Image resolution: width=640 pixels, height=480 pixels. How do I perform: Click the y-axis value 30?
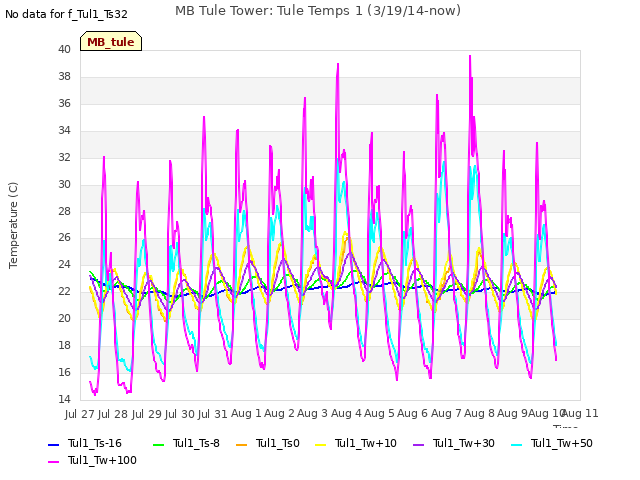(x=64, y=184)
